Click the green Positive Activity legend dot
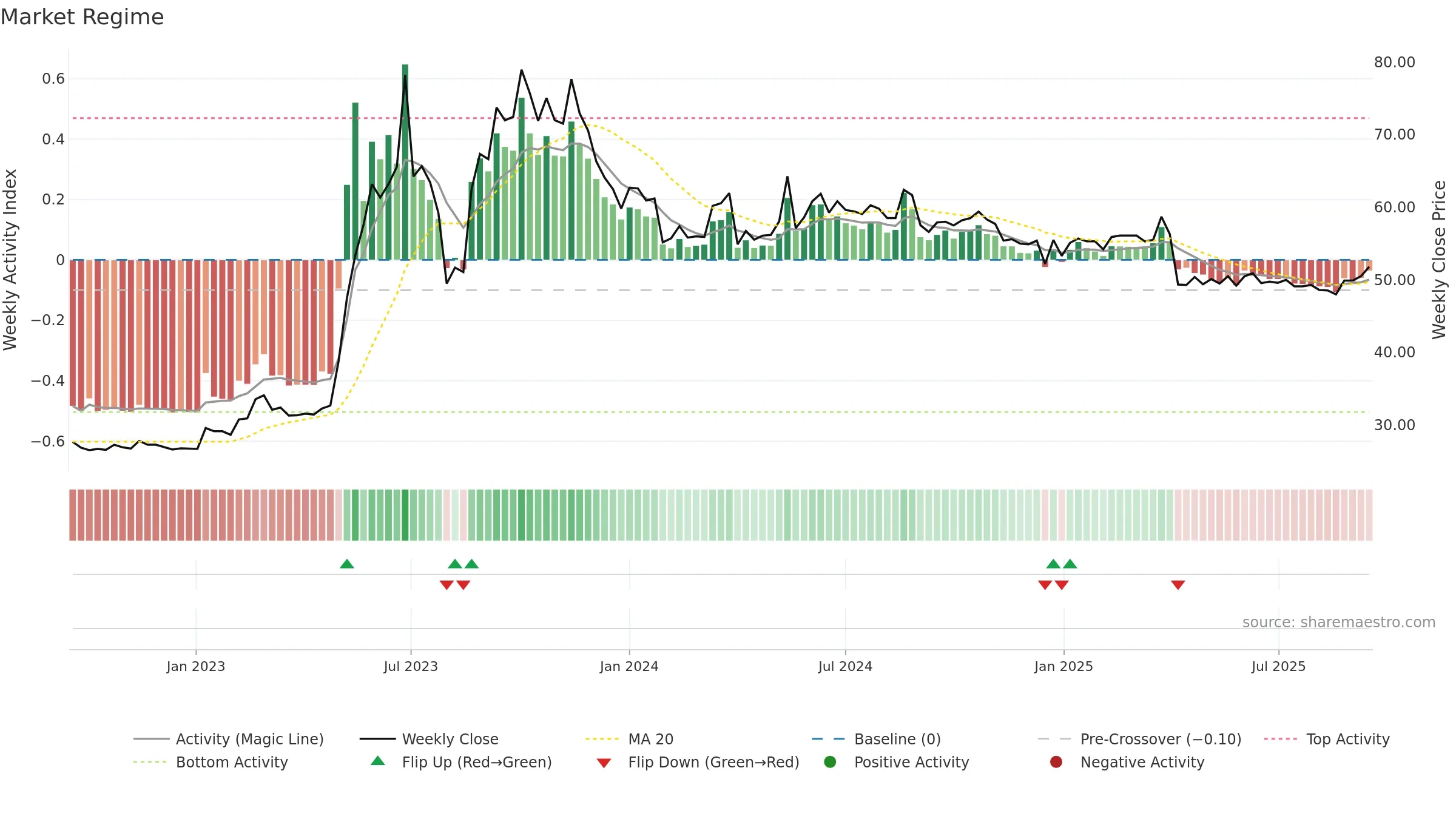This screenshot has width=1456, height=819. (x=830, y=762)
